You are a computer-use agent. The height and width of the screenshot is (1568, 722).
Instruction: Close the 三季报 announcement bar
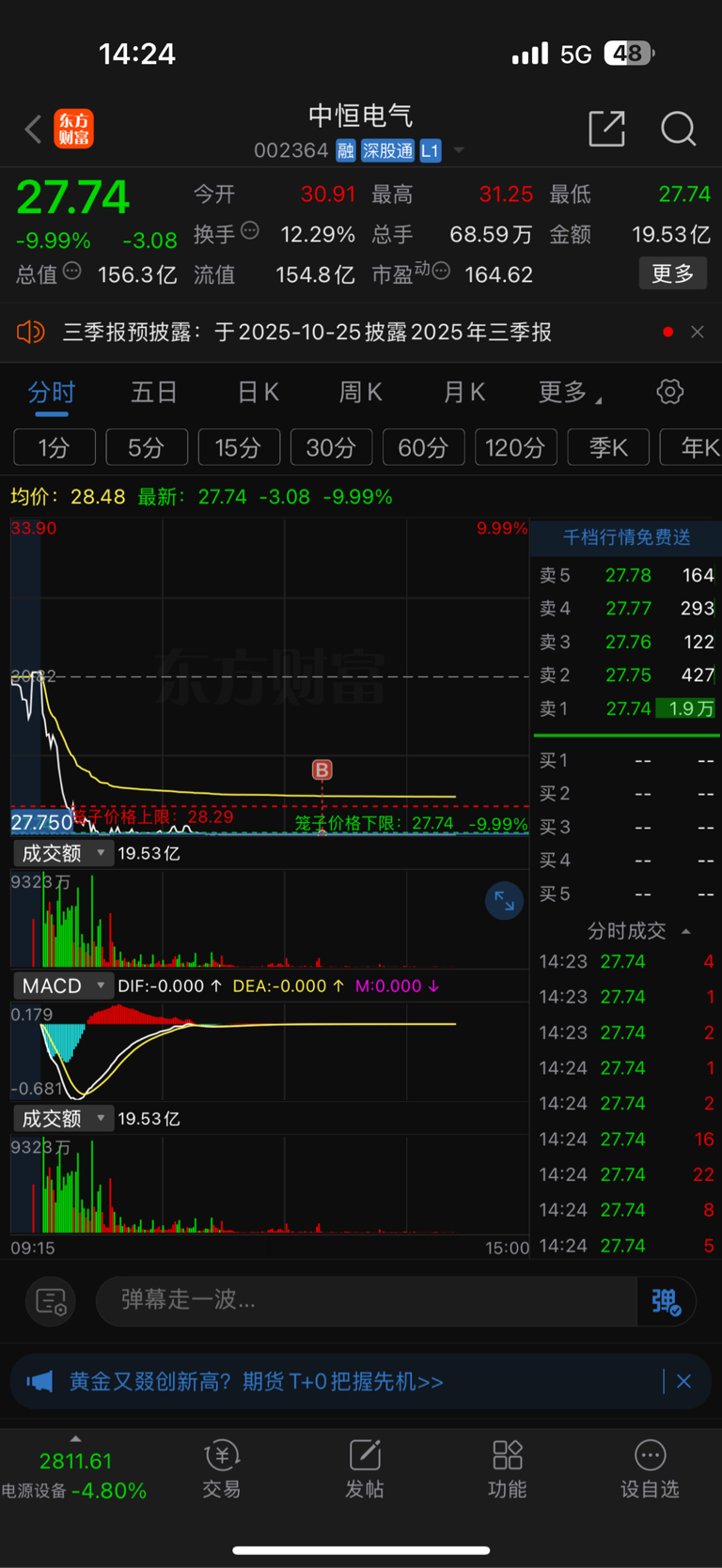pyautogui.click(x=698, y=332)
